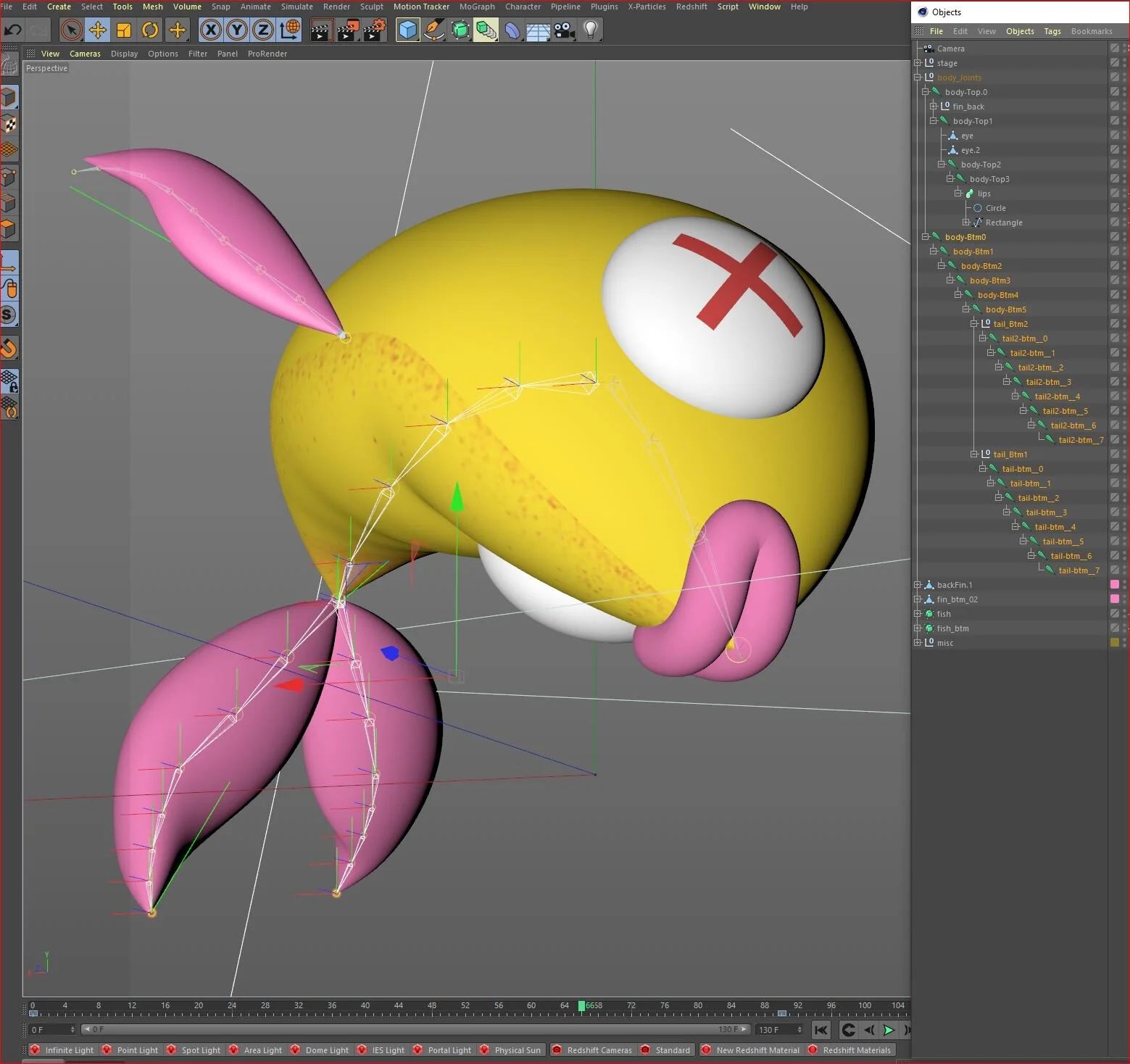Collapse the tail_Btm2 null
This screenshot has width=1130, height=1064.
(974, 323)
